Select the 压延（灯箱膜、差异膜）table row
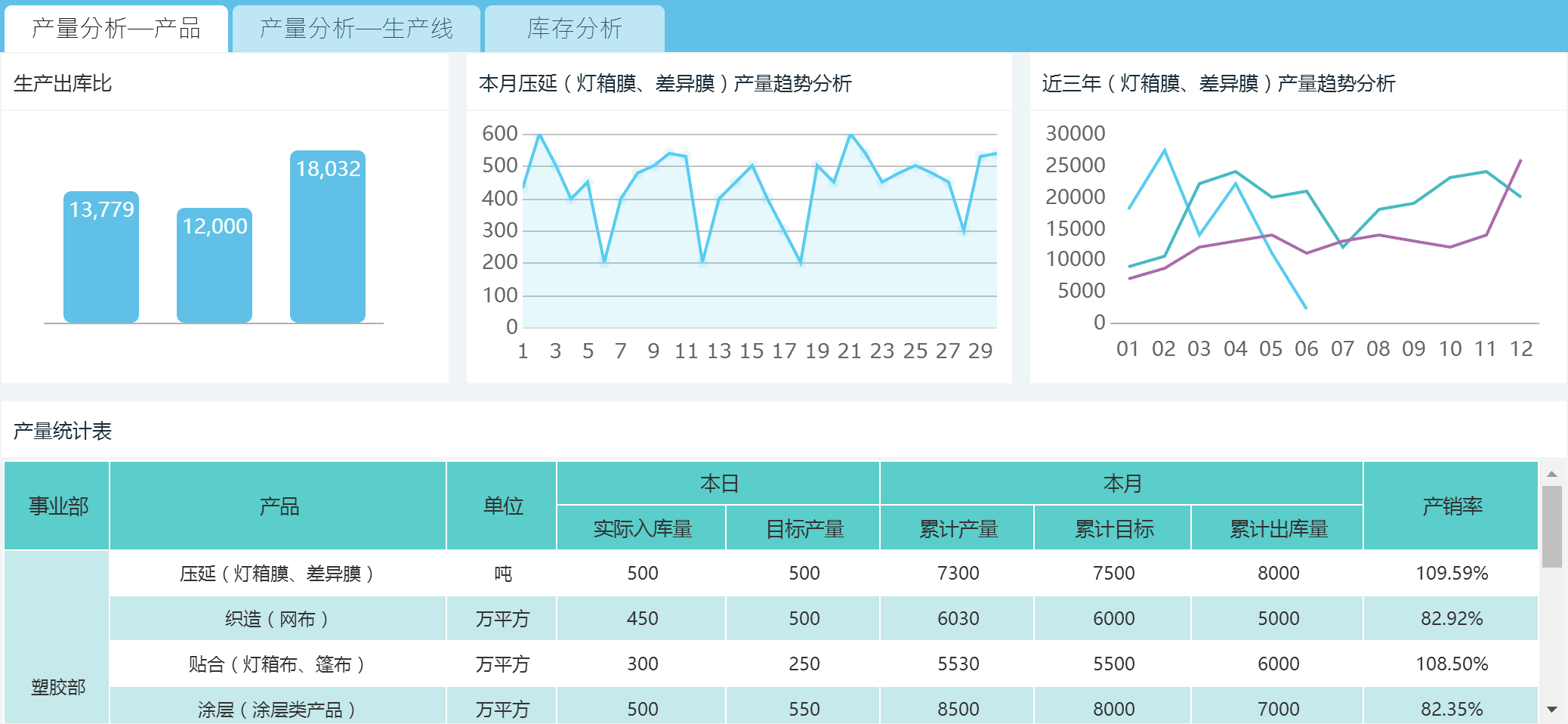 click(x=279, y=573)
